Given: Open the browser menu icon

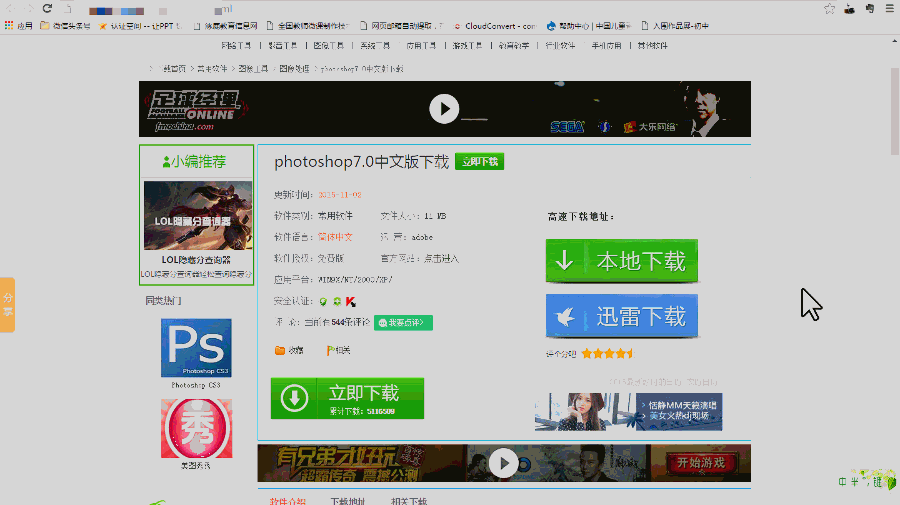Looking at the screenshot, I should (889, 8).
